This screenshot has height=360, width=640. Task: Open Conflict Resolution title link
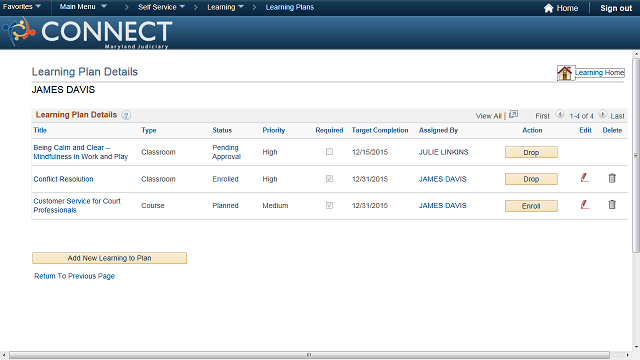coord(63,179)
